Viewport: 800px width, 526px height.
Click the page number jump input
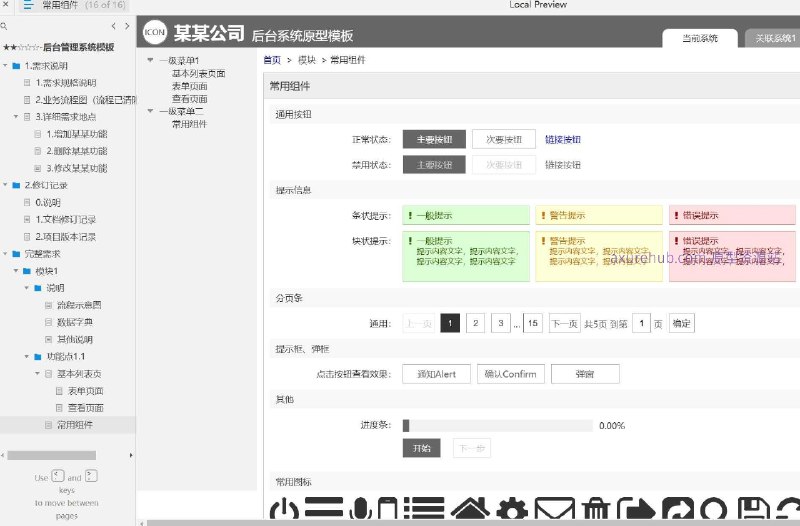click(x=641, y=323)
